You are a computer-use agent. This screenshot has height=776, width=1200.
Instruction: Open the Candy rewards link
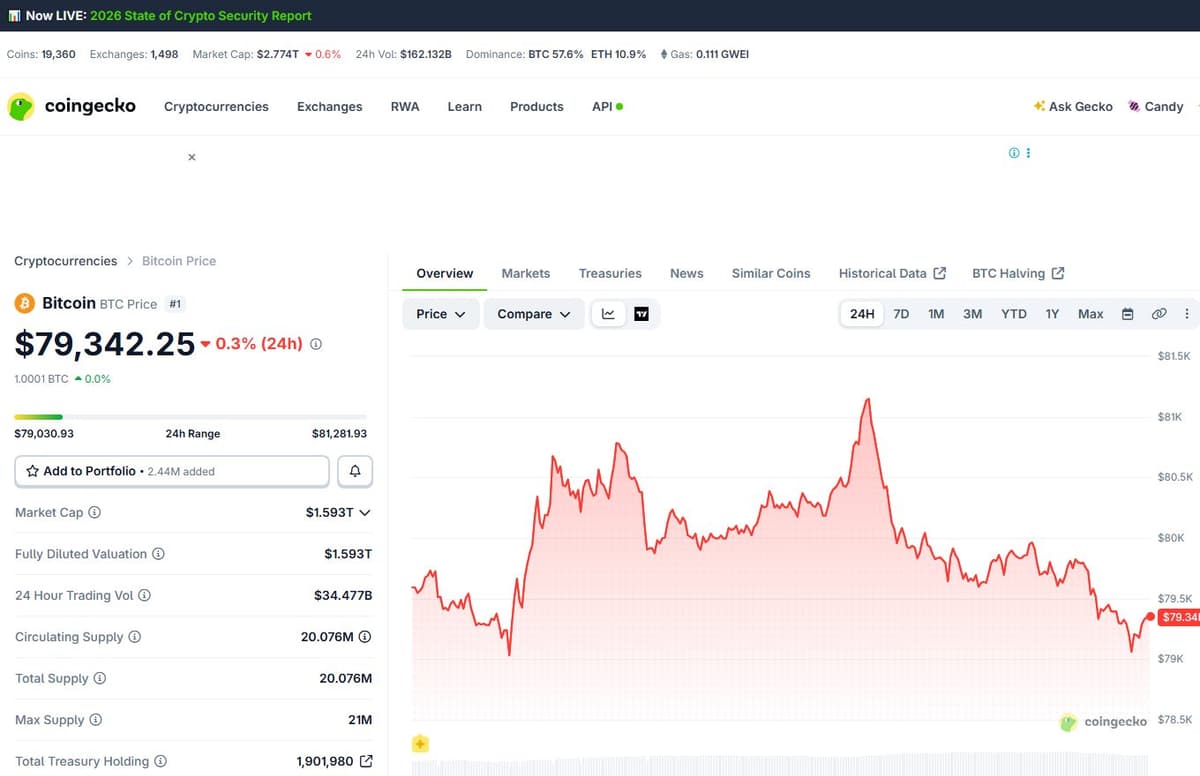(x=1156, y=106)
